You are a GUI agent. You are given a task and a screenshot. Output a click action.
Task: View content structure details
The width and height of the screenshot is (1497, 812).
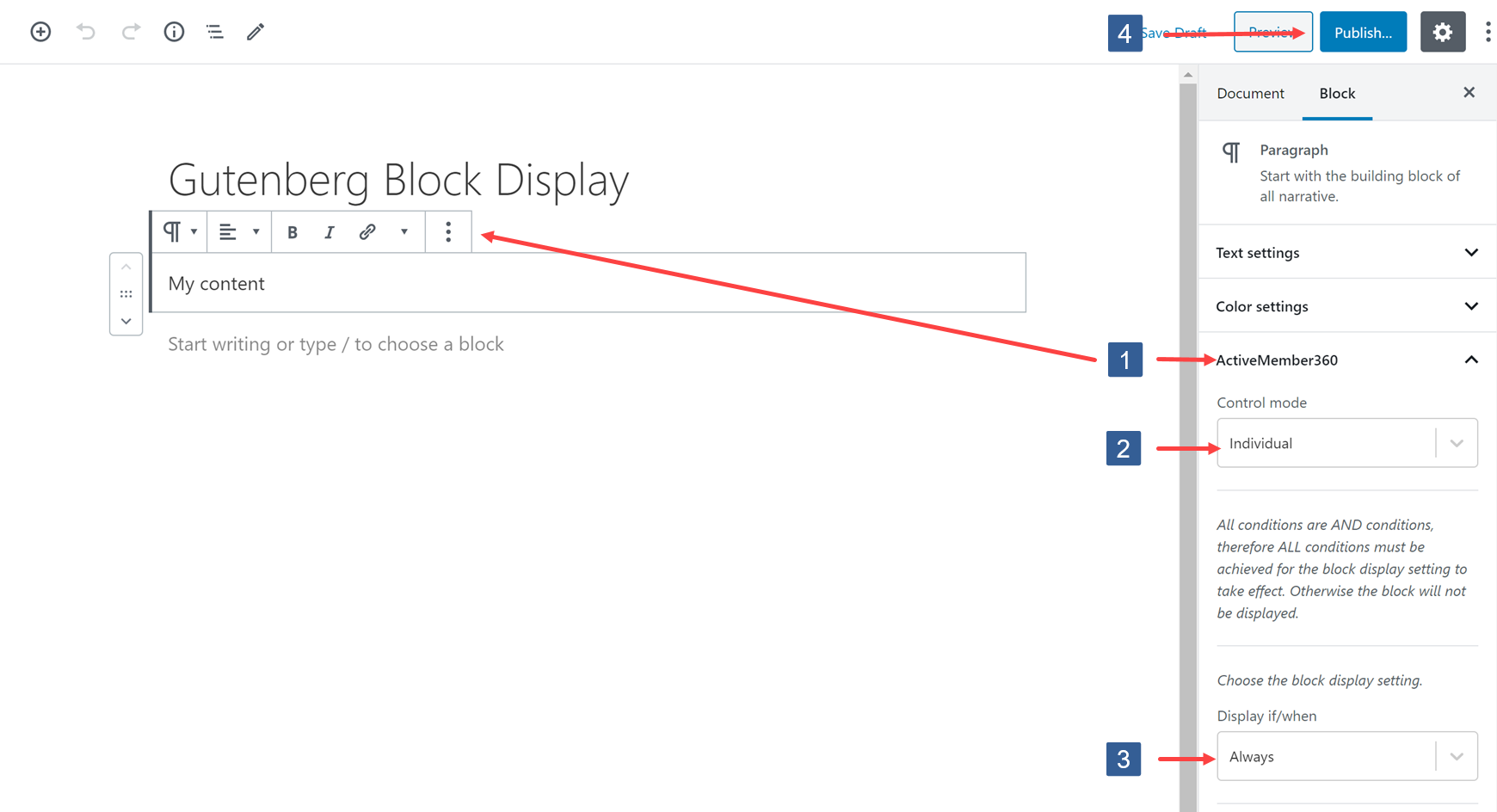click(174, 32)
